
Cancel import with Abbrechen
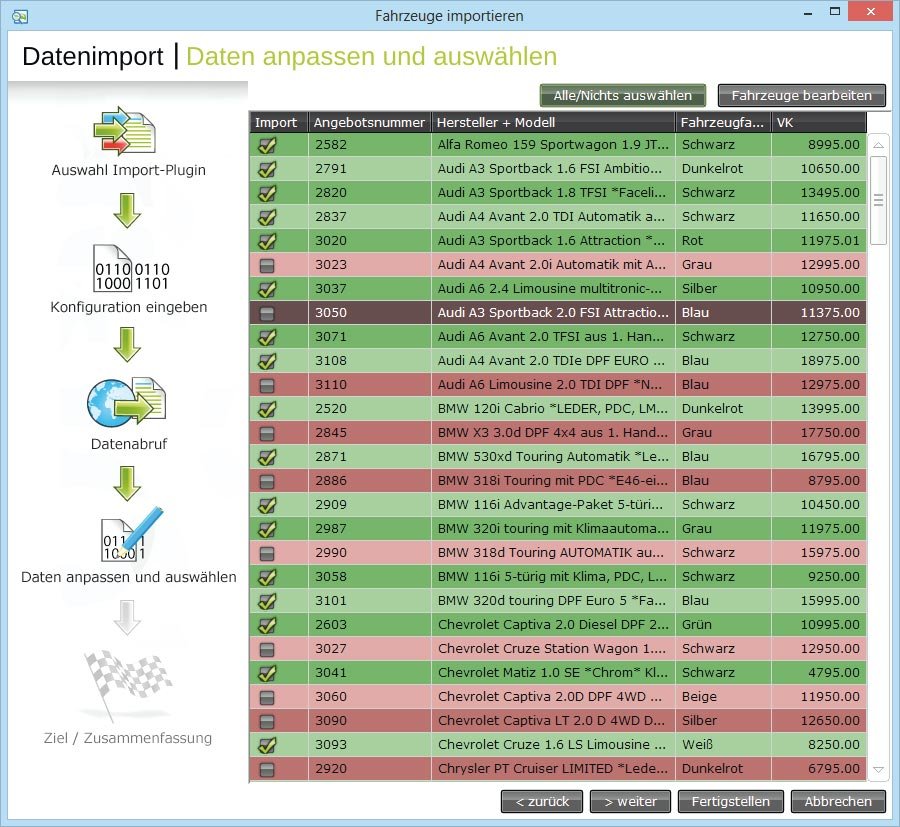click(x=838, y=801)
